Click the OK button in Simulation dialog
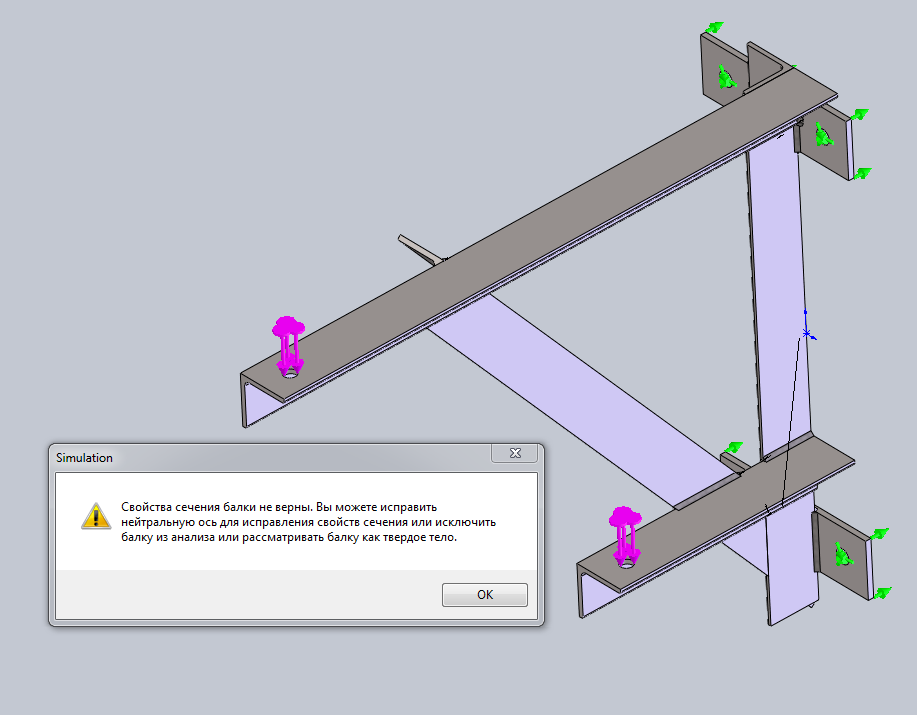Viewport: 917px width, 715px height. coord(485,595)
